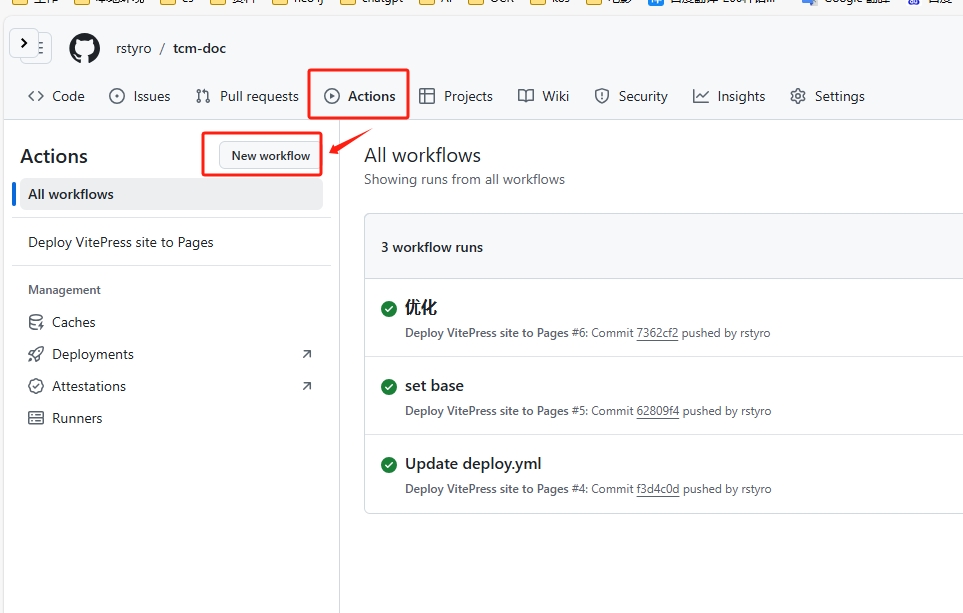Screen dimensions: 963x613
Task: Switch to the Wiki tab
Action: tap(543, 96)
